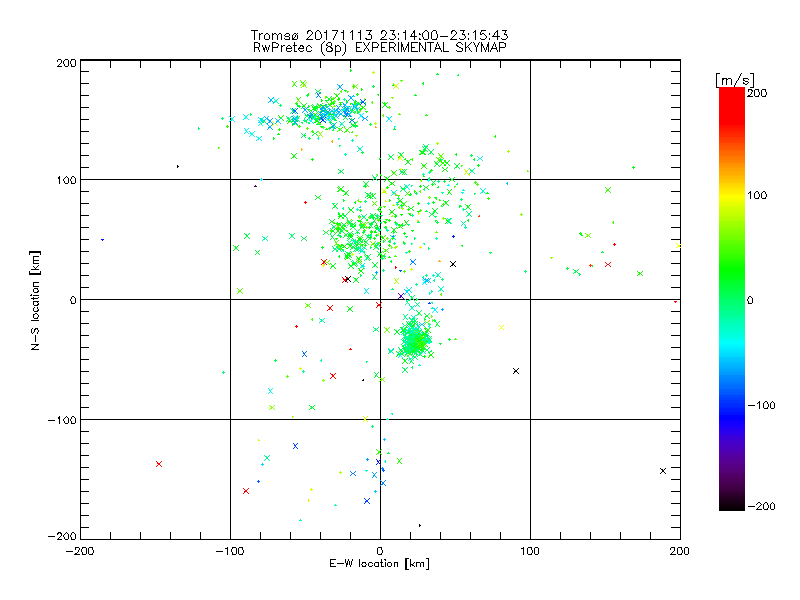Select small blue dot near E-W -185, N-S 50
Viewport: 800px width, 600px height.
click(x=103, y=240)
